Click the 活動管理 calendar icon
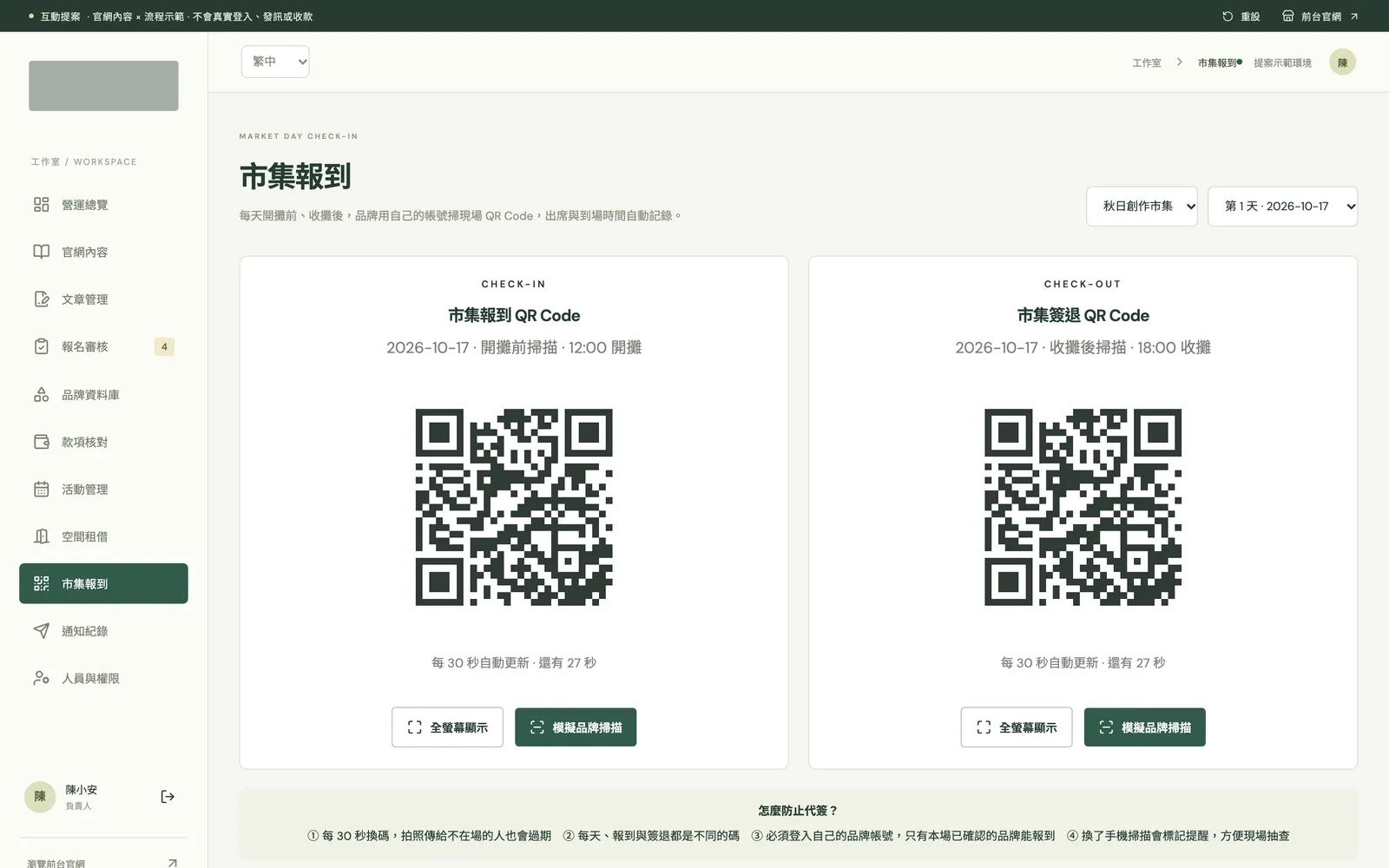Image resolution: width=1389 pixels, height=868 pixels. [x=41, y=489]
